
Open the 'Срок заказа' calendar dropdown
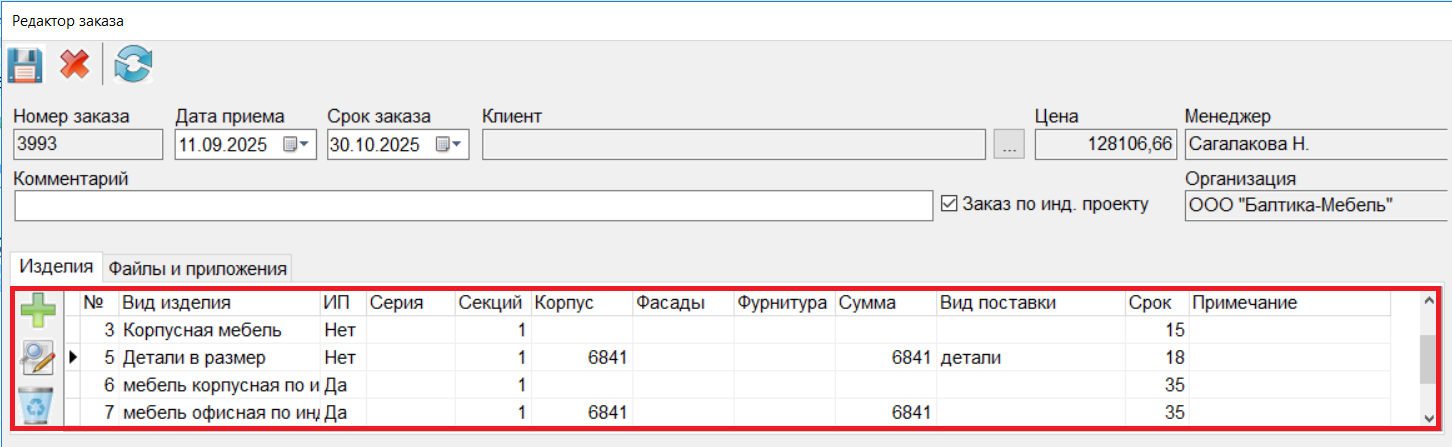(448, 145)
